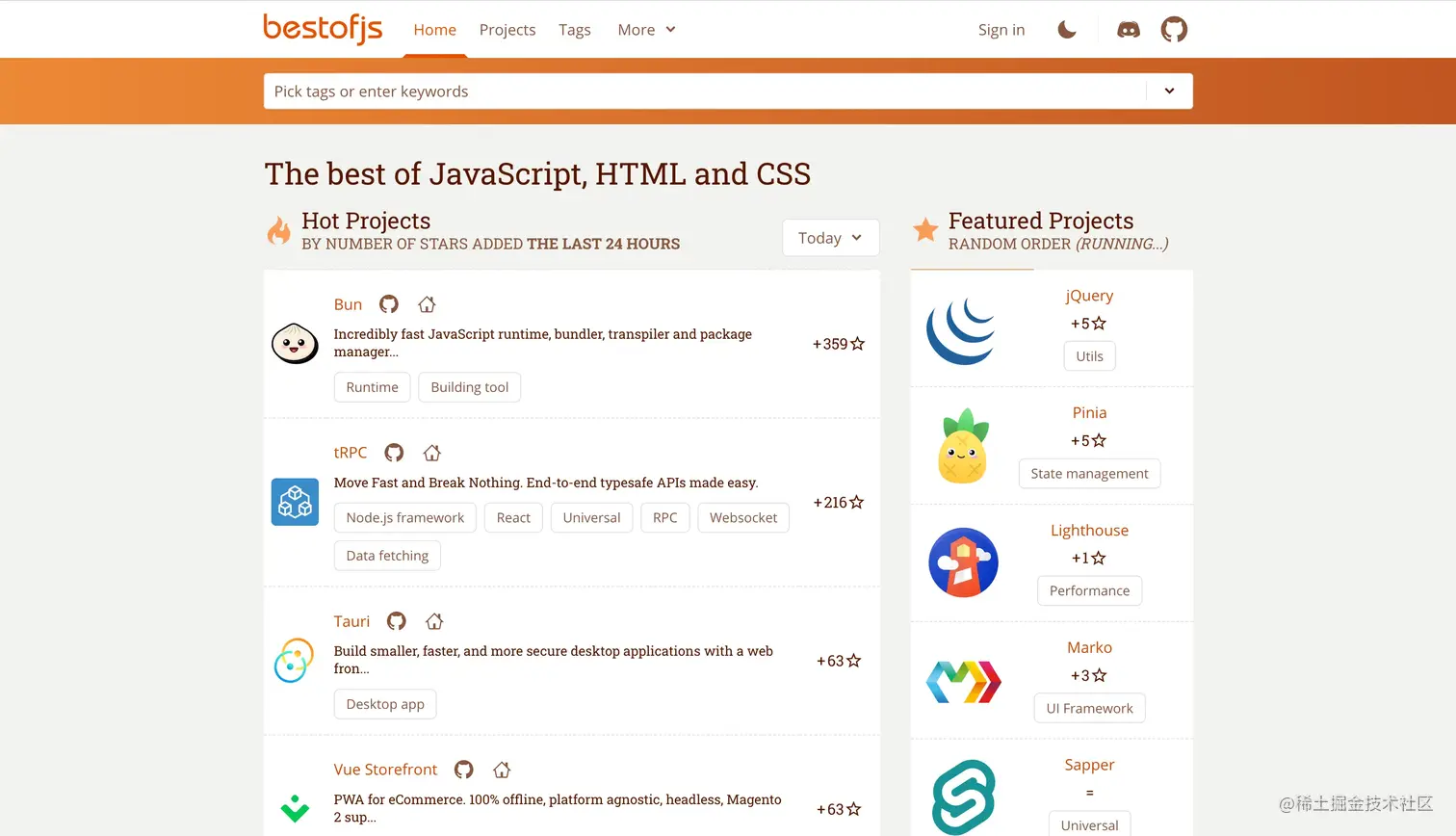This screenshot has width=1456, height=836.
Task: Open the Vue Storefront project link
Action: coord(385,770)
